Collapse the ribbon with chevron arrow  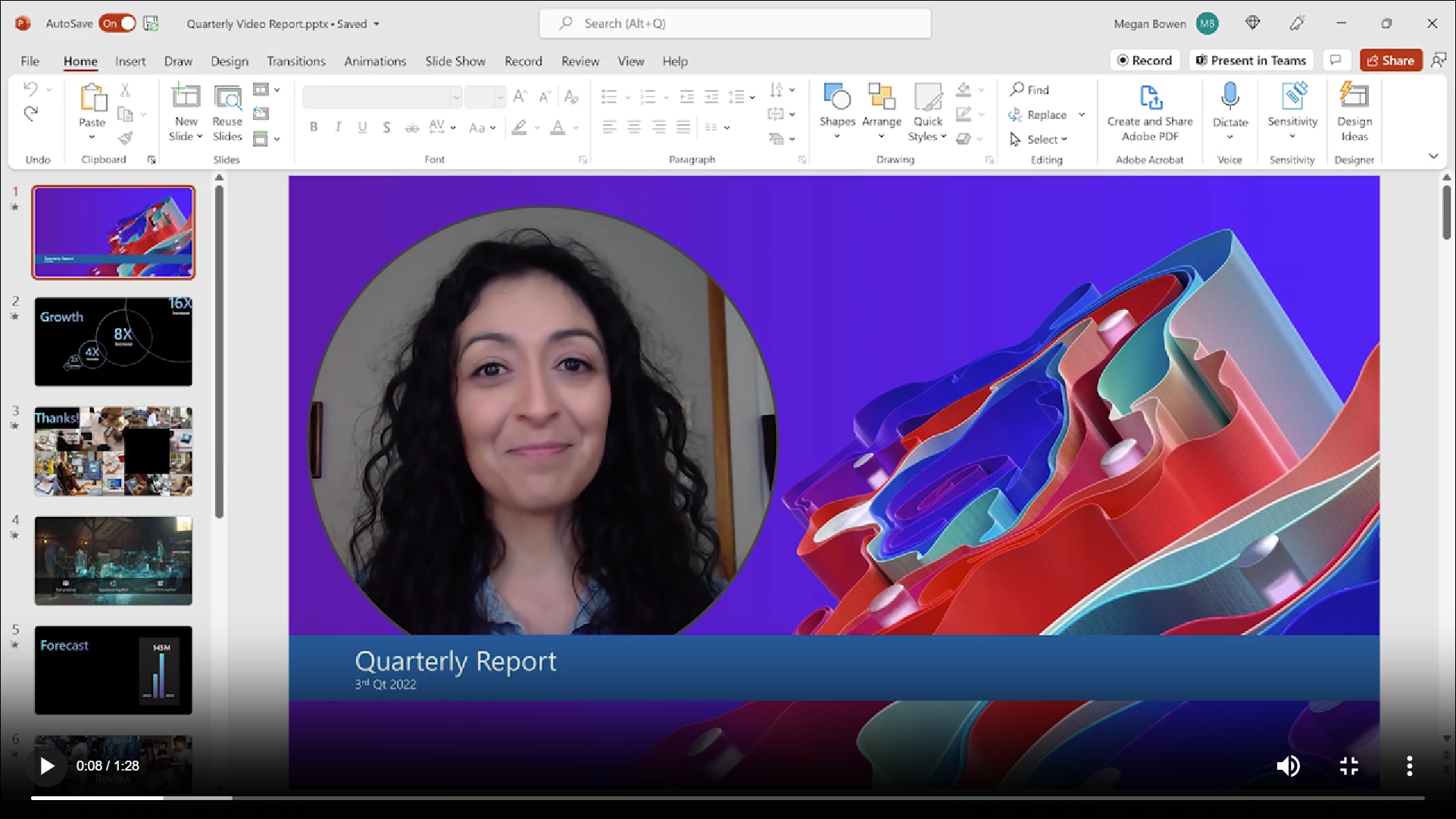(x=1433, y=156)
